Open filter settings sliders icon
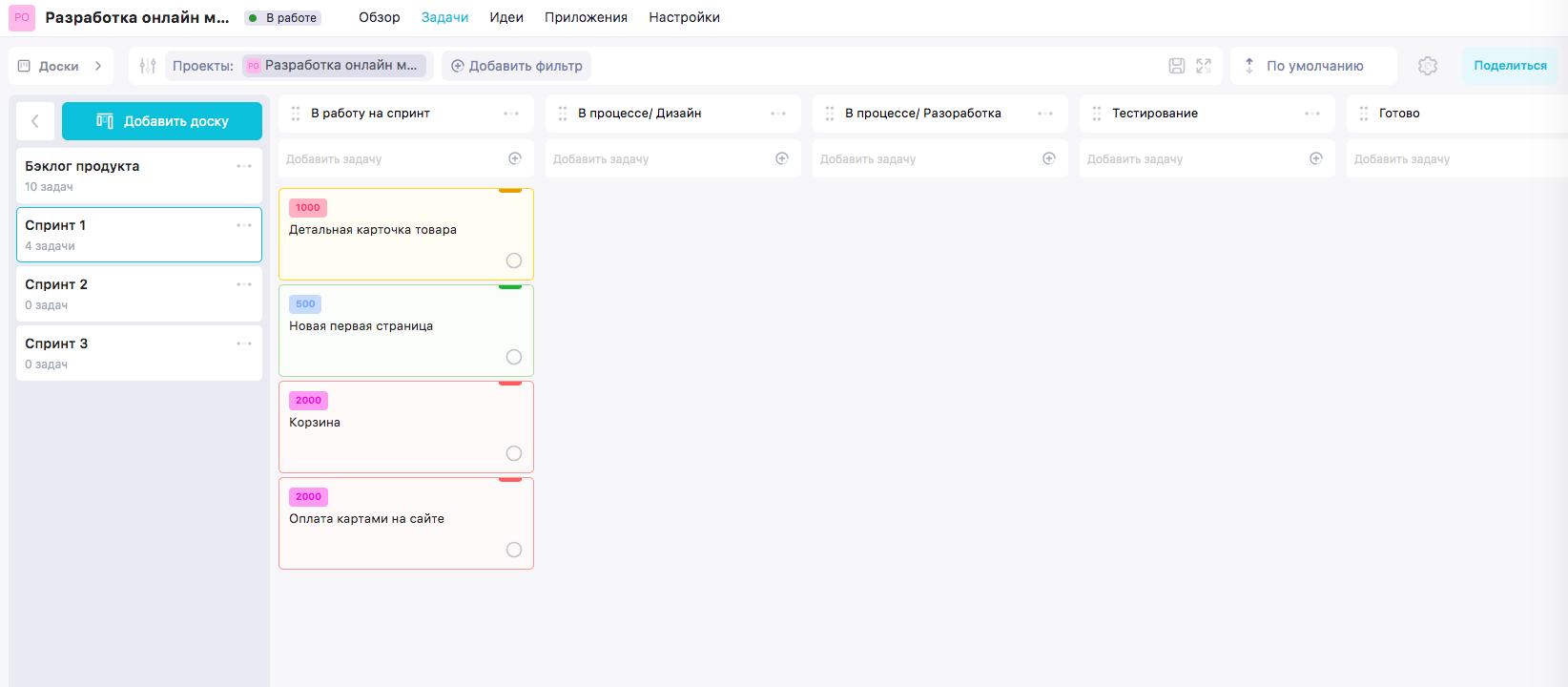 [x=148, y=66]
